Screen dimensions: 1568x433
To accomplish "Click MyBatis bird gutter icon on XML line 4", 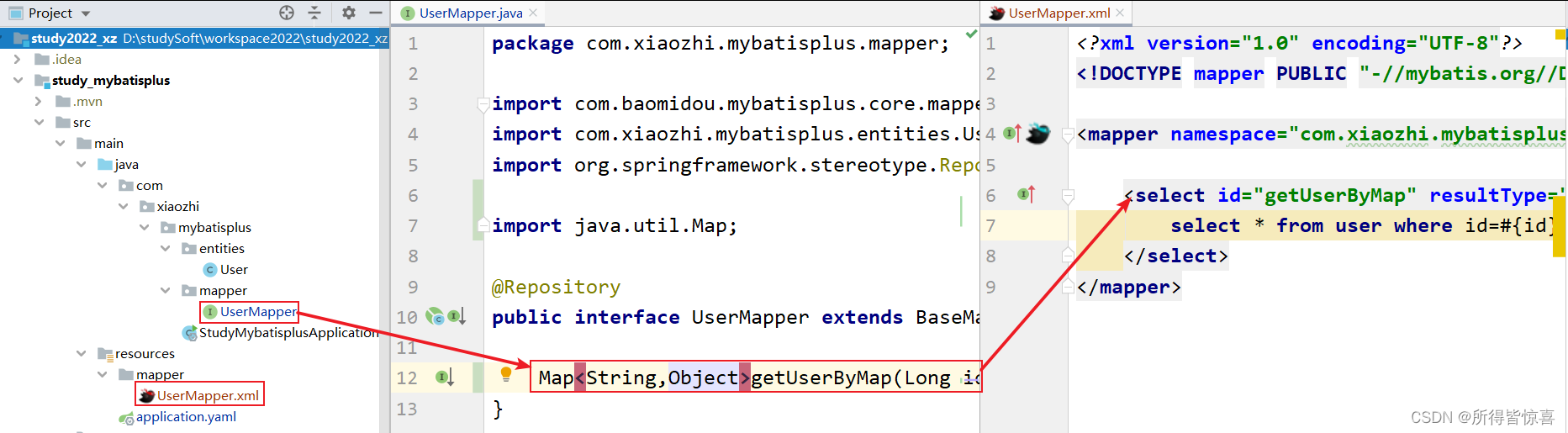I will (x=1038, y=134).
